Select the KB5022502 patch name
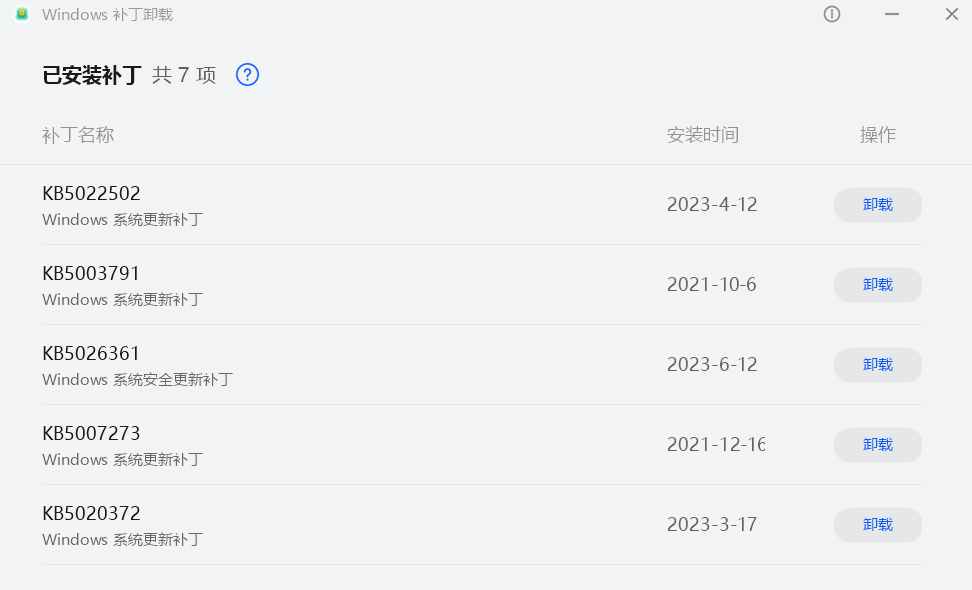The height and width of the screenshot is (590, 972). (91, 194)
